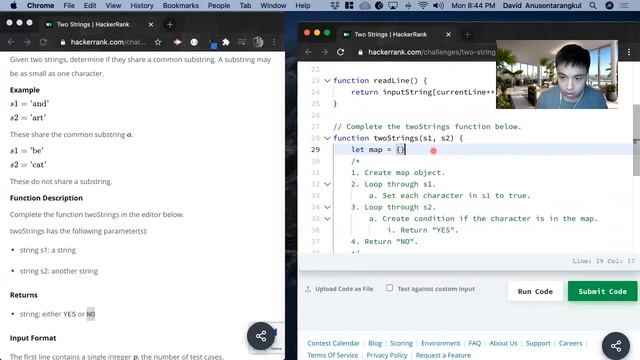Click the profile avatar in left window

[258, 42]
